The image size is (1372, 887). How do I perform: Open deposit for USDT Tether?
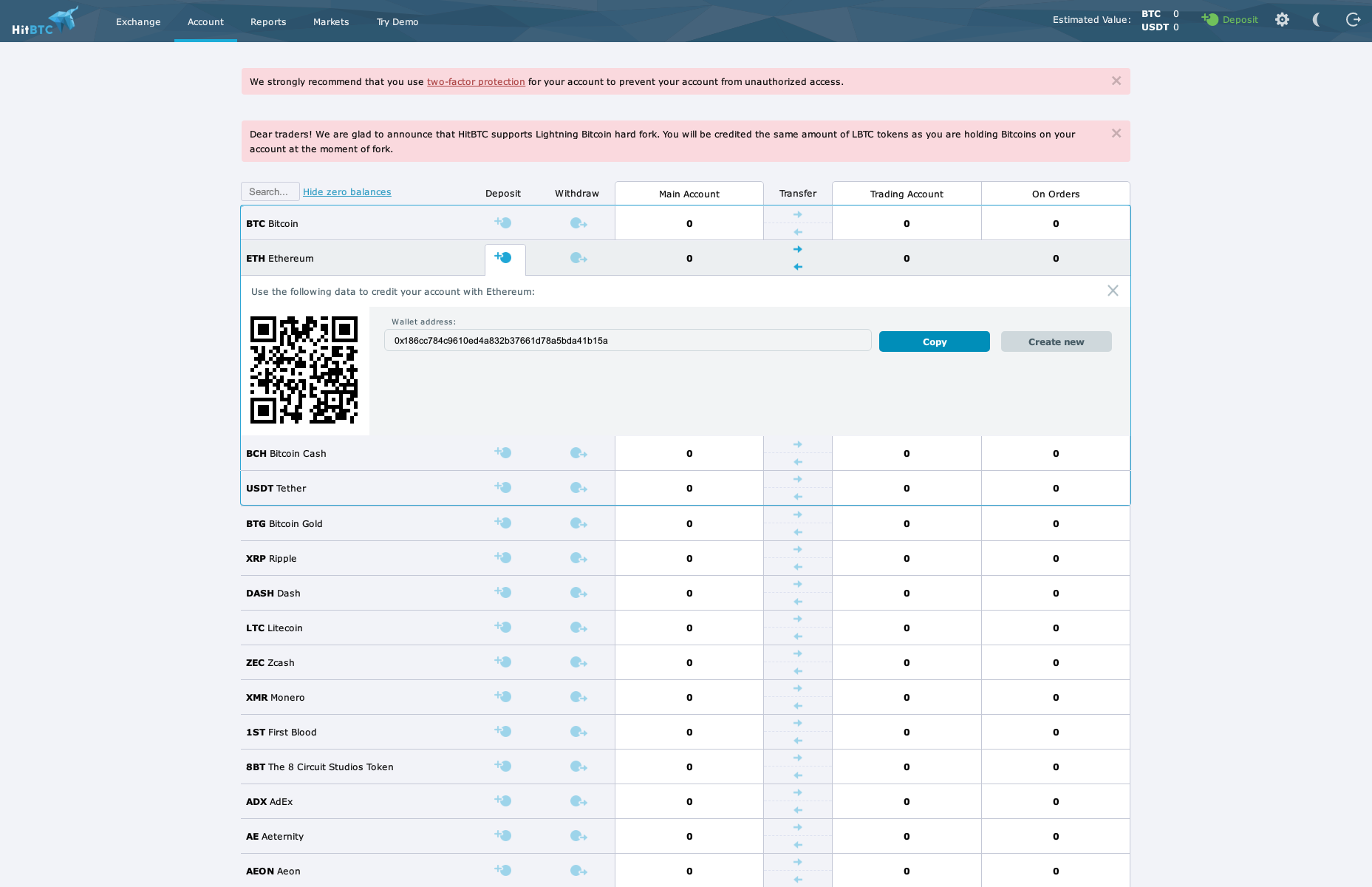503,487
